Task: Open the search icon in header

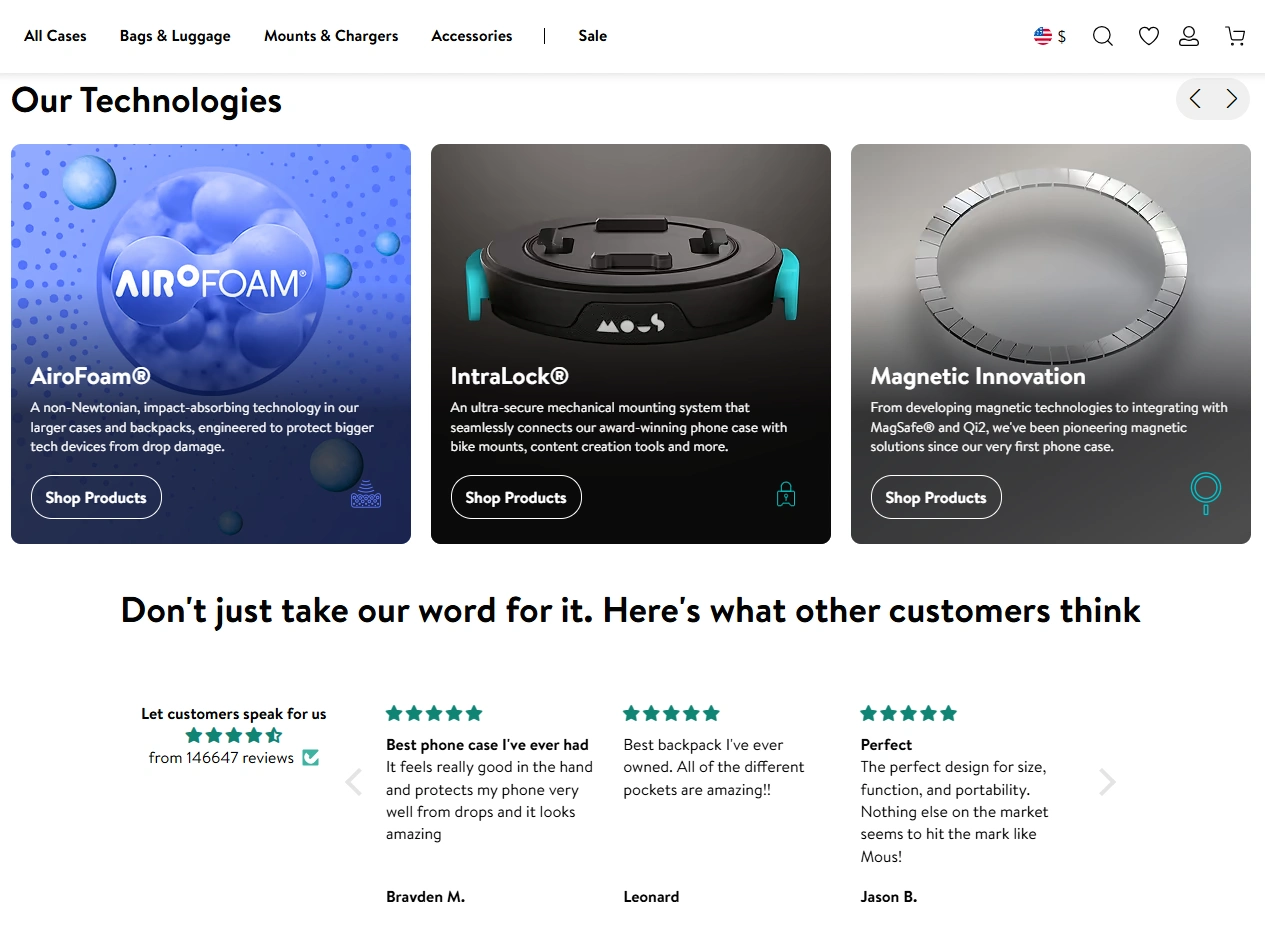Action: (x=1102, y=36)
